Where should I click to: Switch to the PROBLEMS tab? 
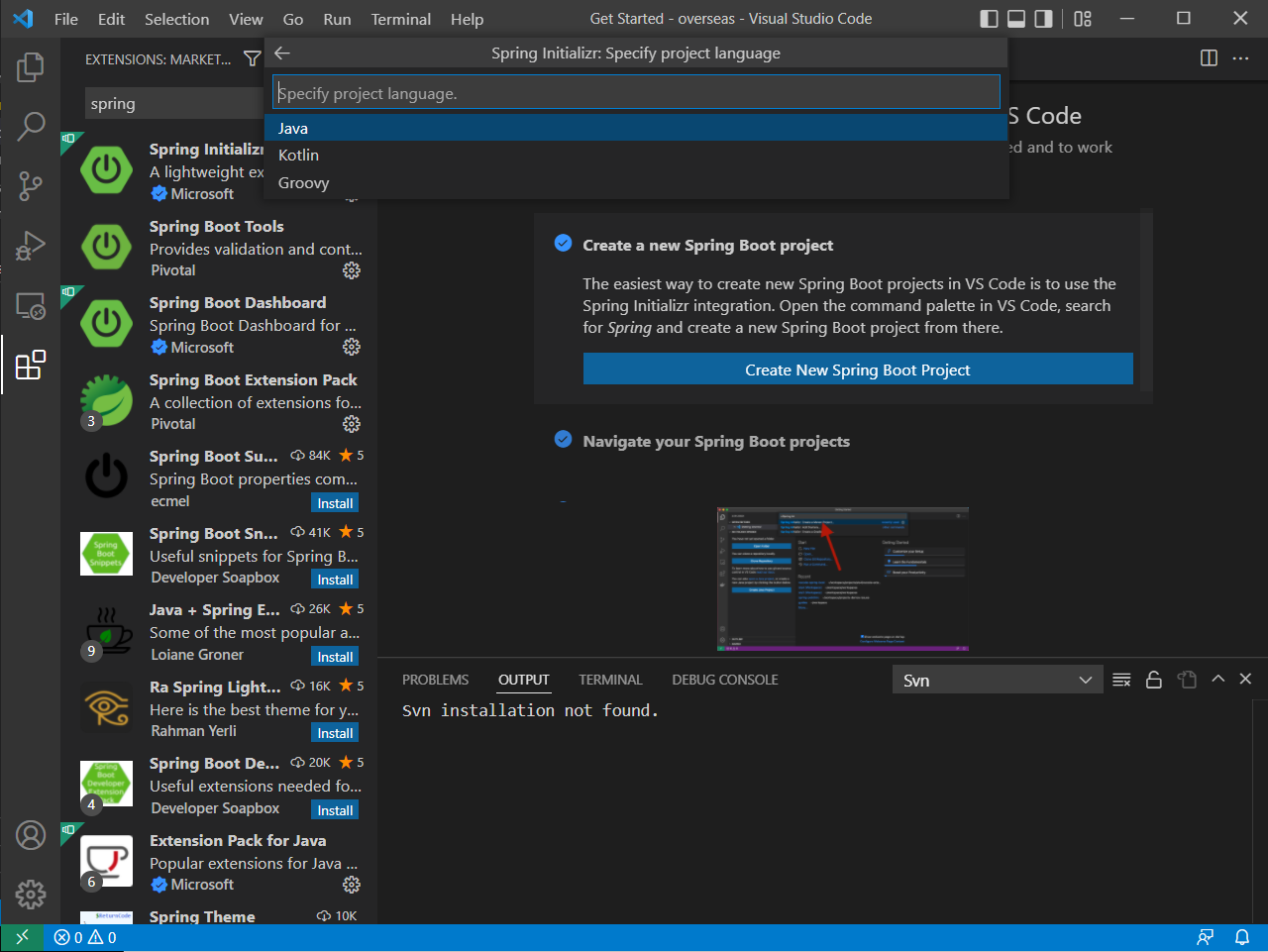pos(436,680)
